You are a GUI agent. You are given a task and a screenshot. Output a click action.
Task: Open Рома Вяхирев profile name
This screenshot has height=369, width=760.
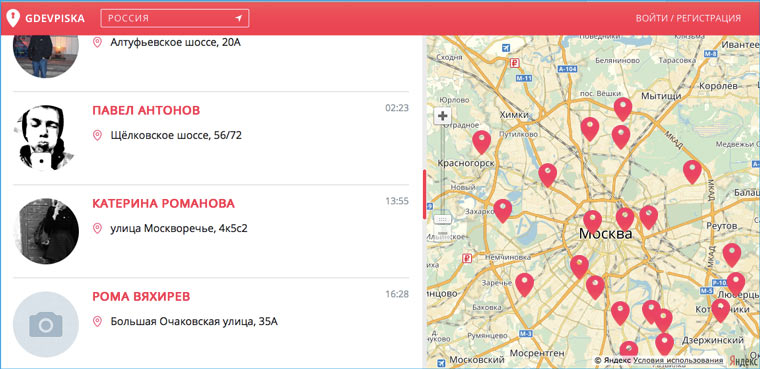pos(141,296)
